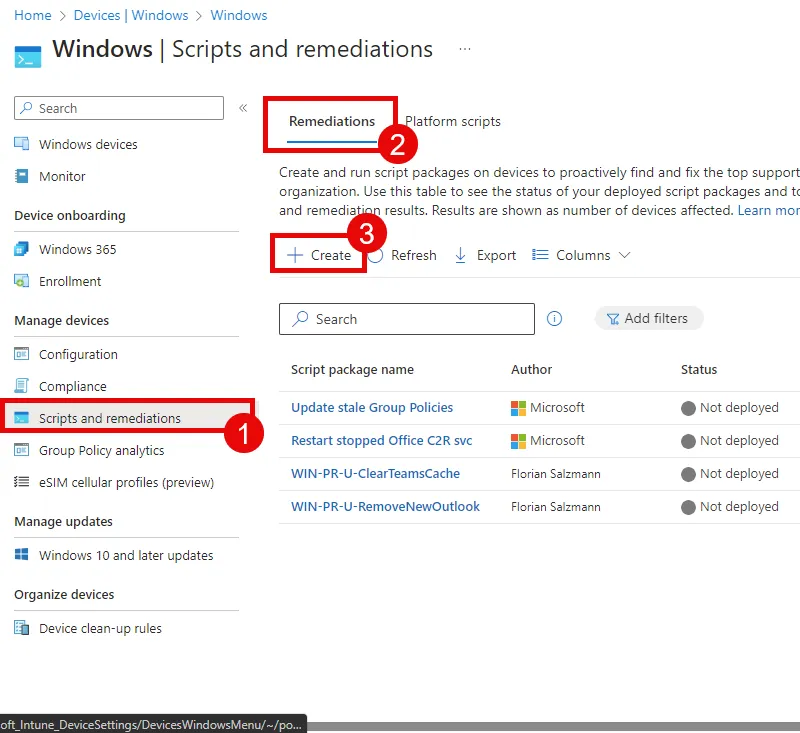Expand the Columns dropdown chevron

pyautogui.click(x=624, y=255)
